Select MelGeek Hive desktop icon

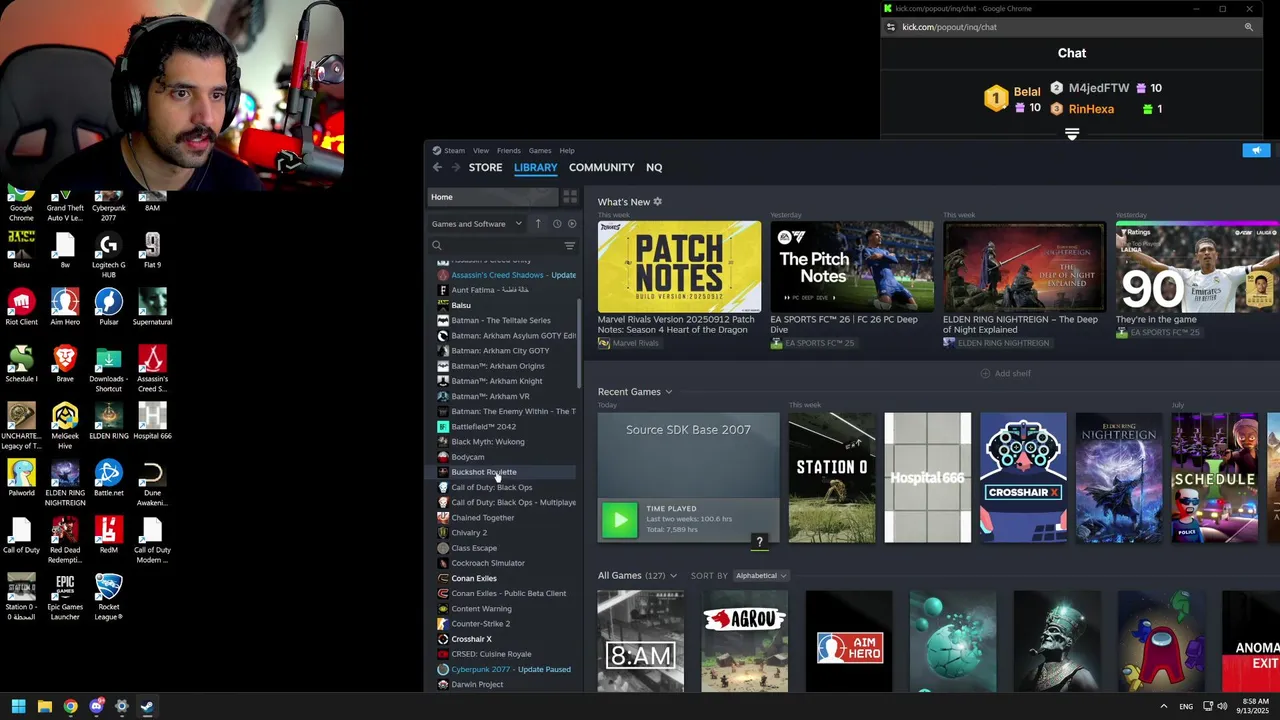click(65, 422)
